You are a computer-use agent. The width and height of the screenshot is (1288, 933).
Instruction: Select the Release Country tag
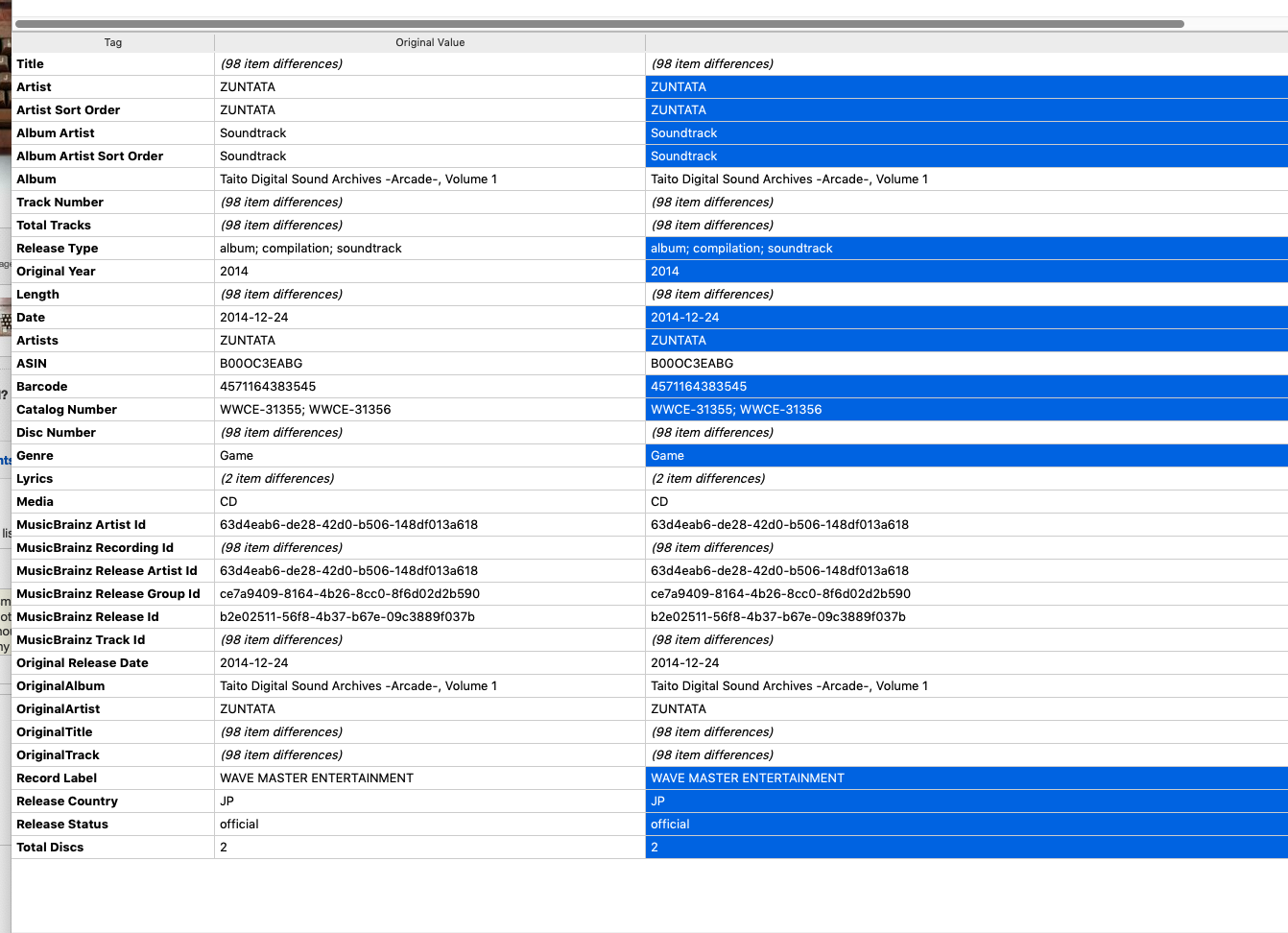click(x=67, y=801)
